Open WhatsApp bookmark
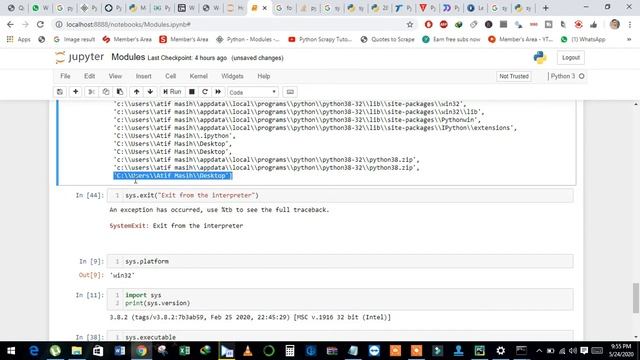The image size is (640, 360). point(583,40)
